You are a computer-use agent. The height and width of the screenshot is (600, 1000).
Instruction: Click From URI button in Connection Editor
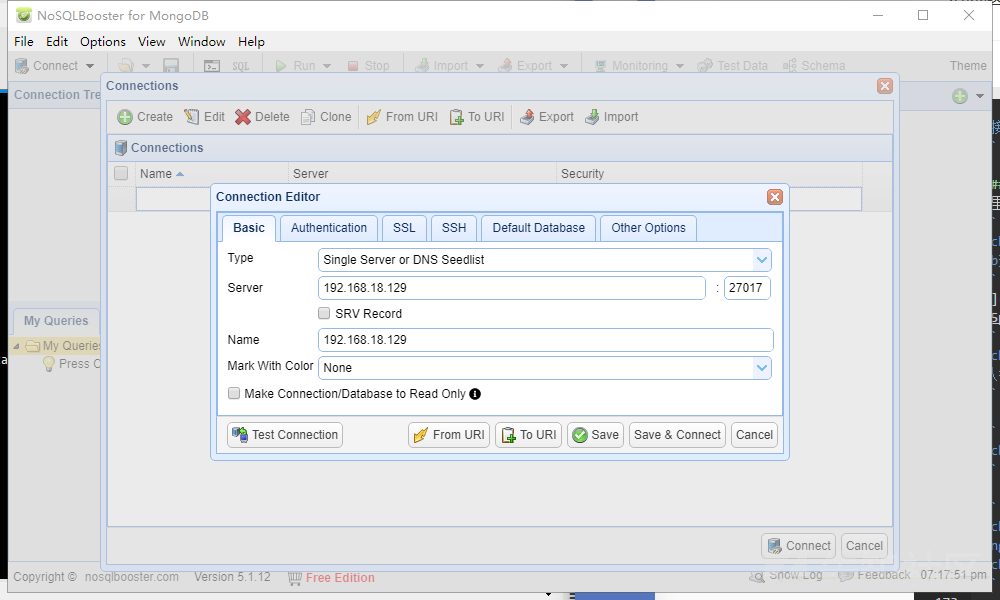(449, 435)
